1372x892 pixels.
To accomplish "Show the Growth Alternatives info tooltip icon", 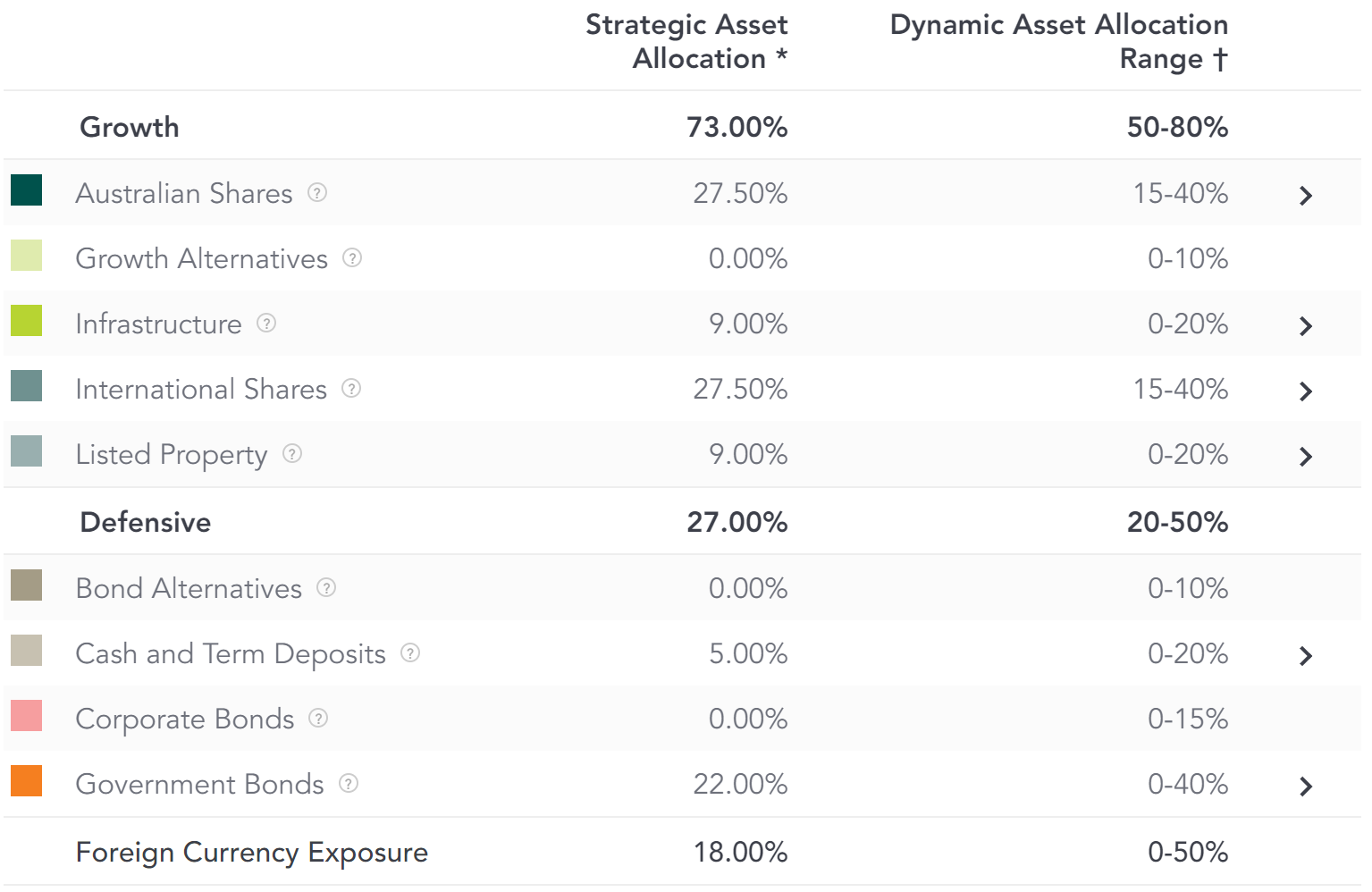I will pyautogui.click(x=352, y=257).
